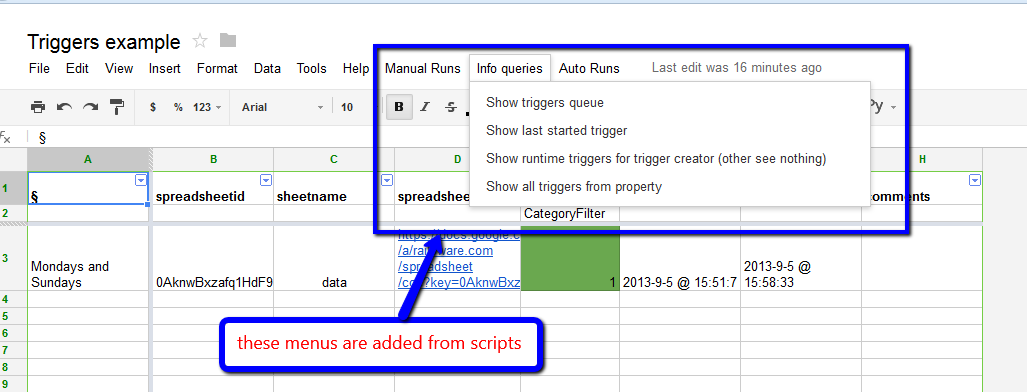Toggle Bold formatting button

(399, 107)
